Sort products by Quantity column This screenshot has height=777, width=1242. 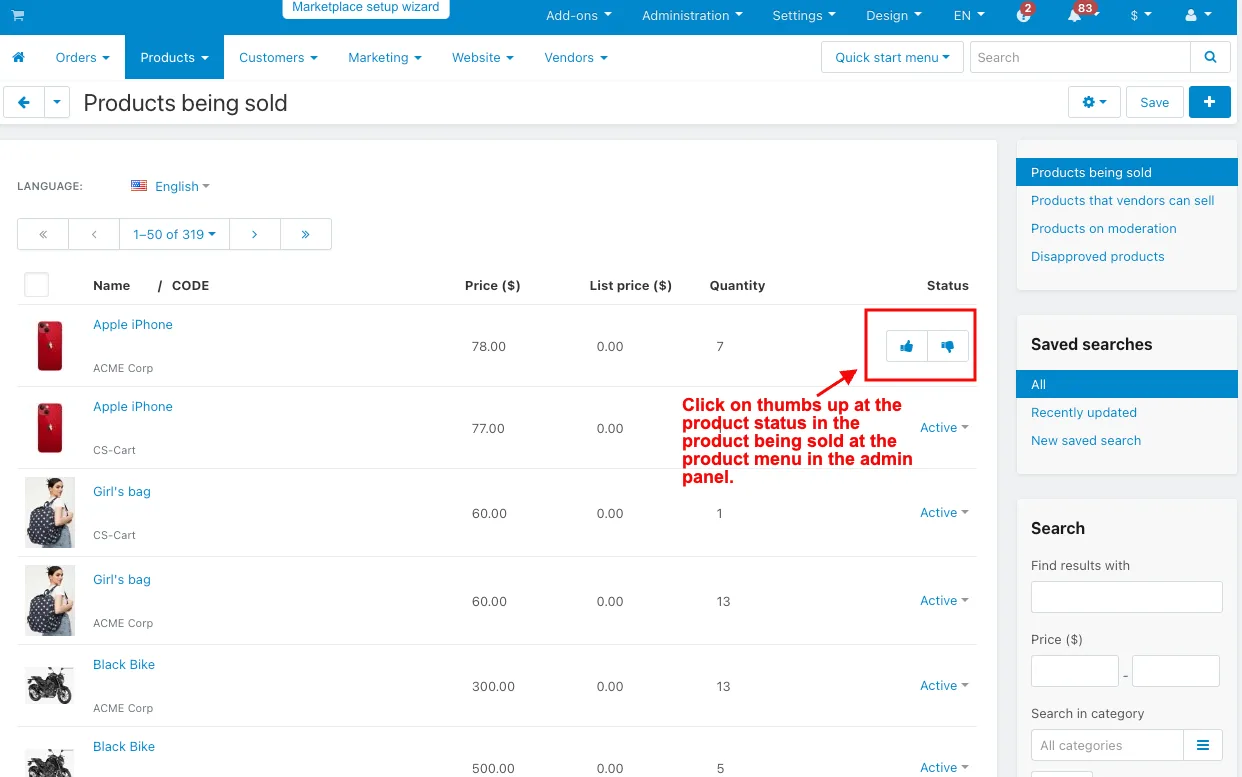click(738, 285)
